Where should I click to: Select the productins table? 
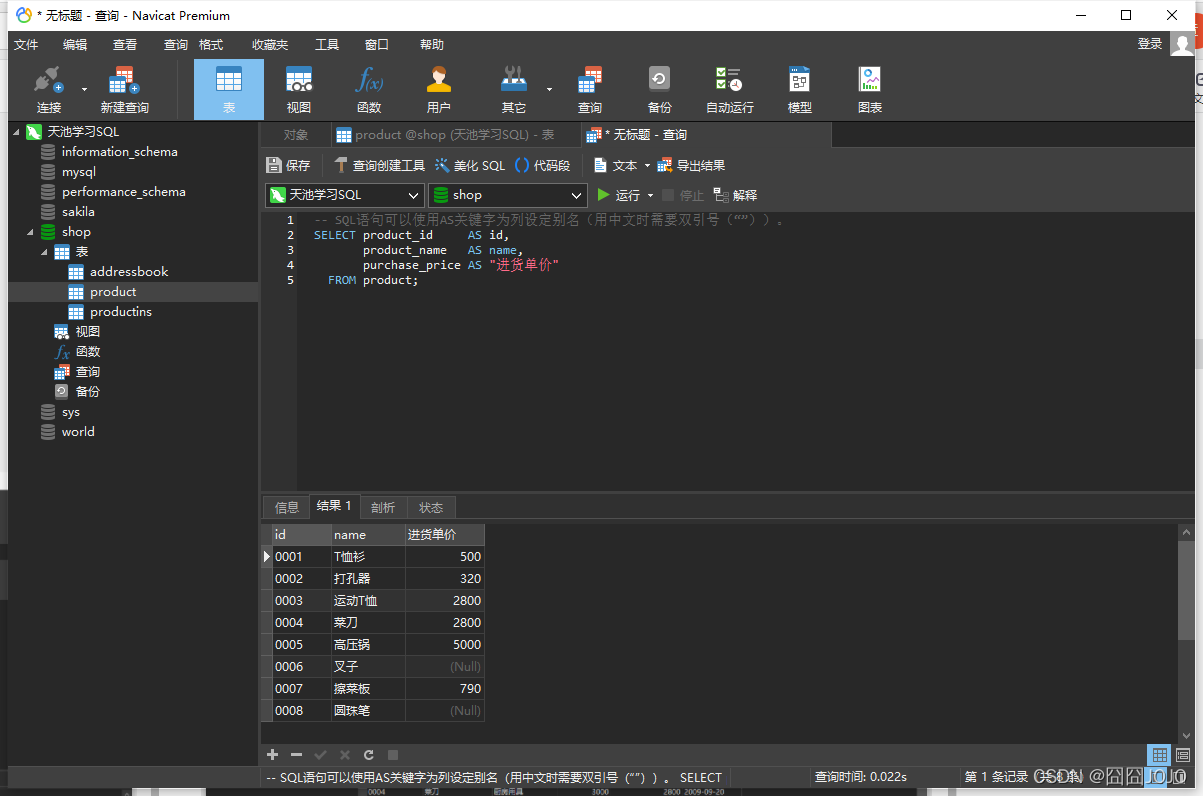(x=121, y=312)
